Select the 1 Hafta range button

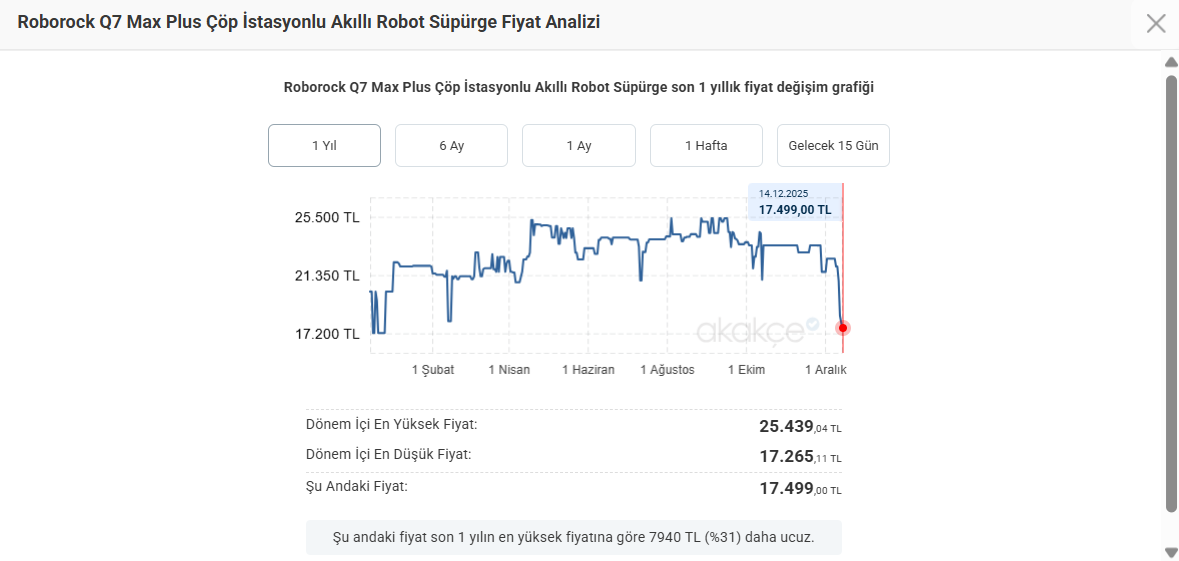click(706, 146)
